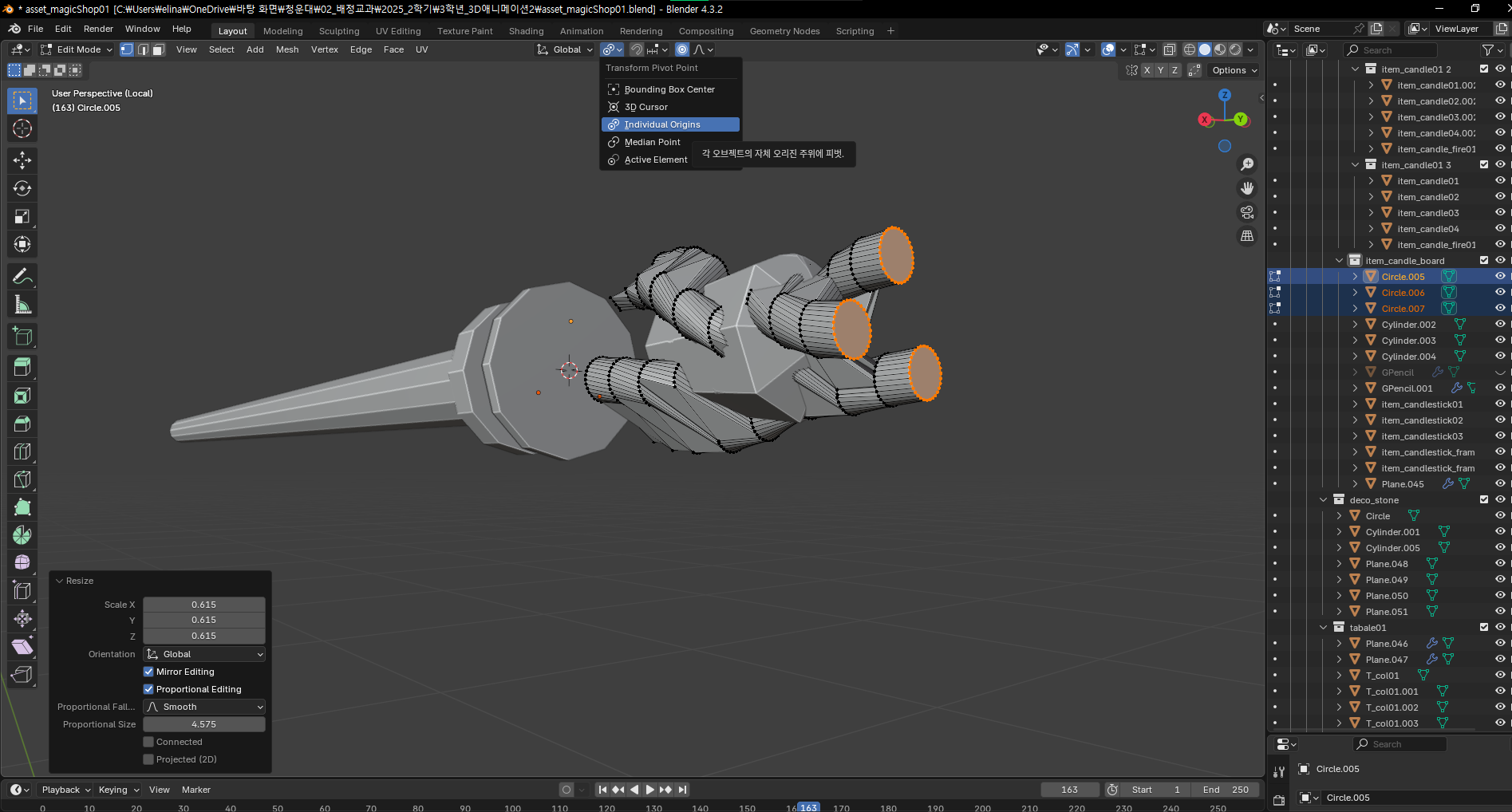The height and width of the screenshot is (812, 1512).
Task: Choose 3D Cursor pivot point
Action: pyautogui.click(x=669, y=107)
